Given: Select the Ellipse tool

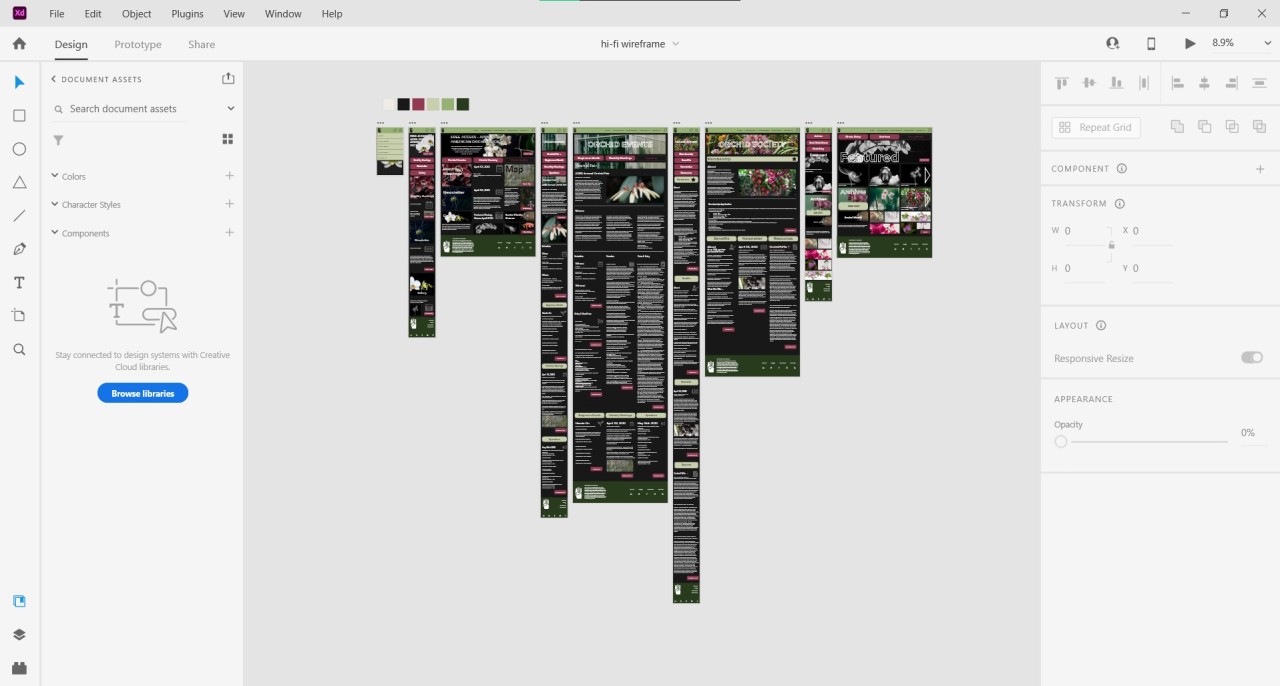Looking at the screenshot, I should click(19, 149).
